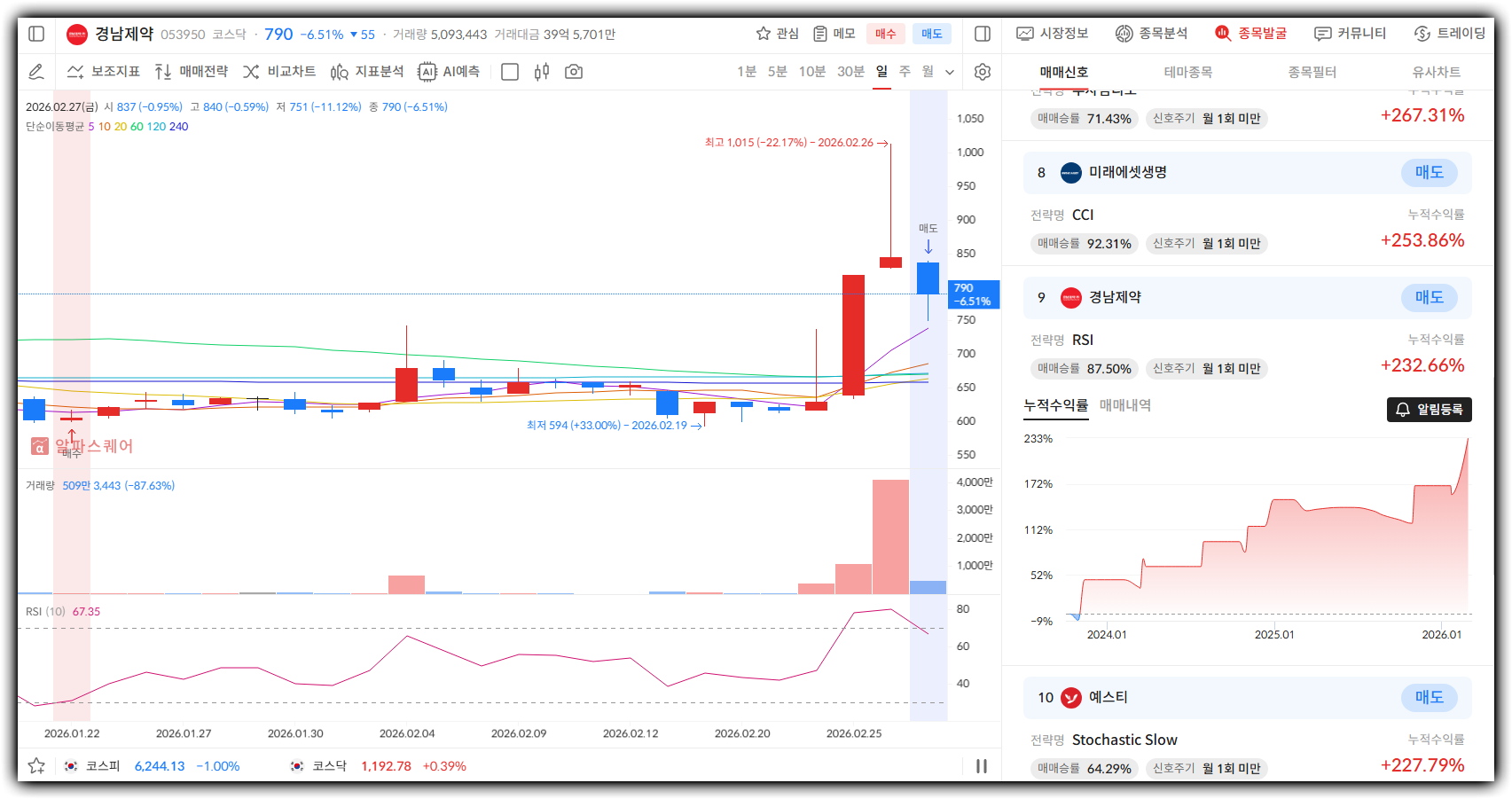Select 미래에셋생명 in the signal list
Screen dimensions: 1512x799
pos(1127,172)
